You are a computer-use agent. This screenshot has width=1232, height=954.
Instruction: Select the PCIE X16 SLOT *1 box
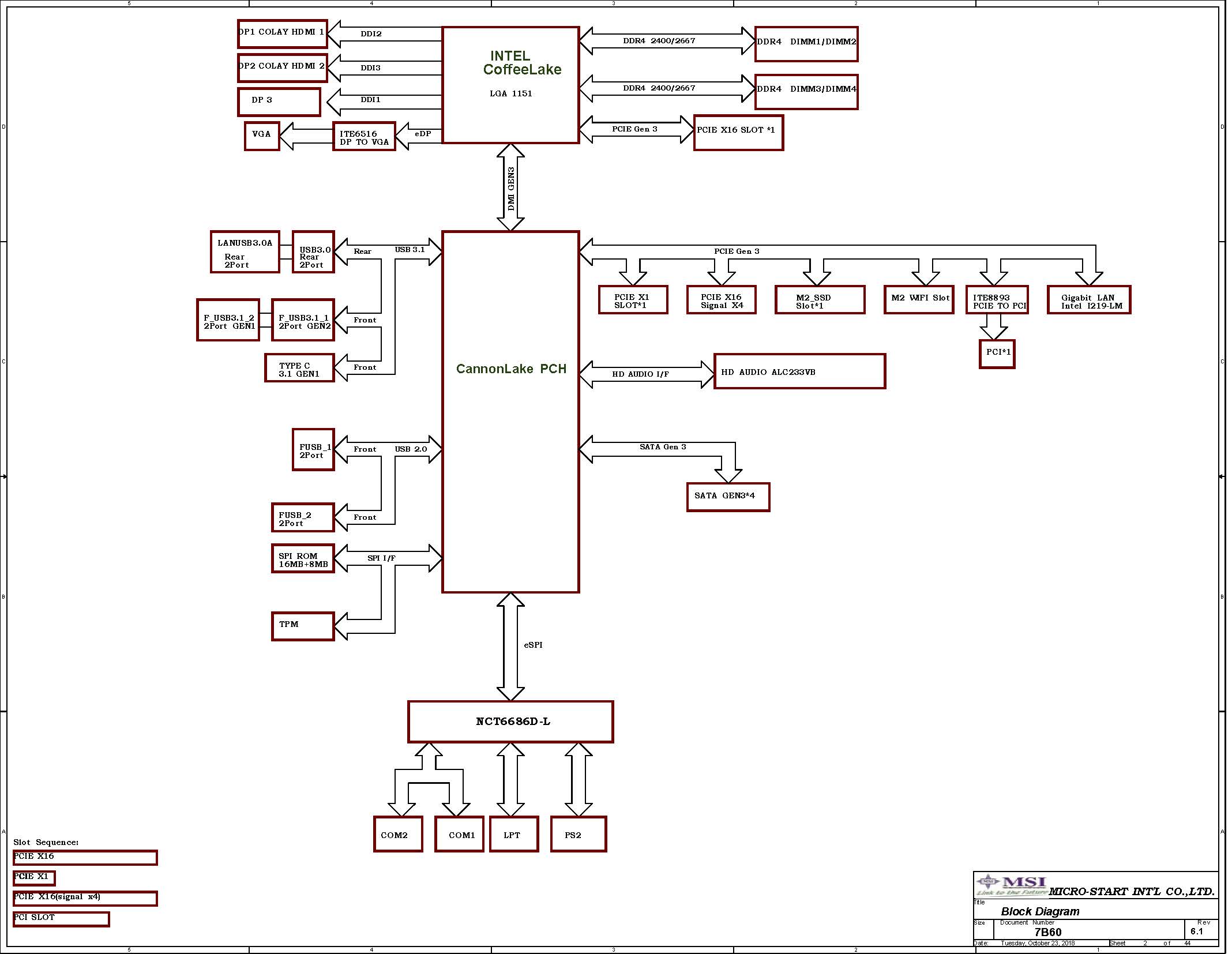(738, 133)
